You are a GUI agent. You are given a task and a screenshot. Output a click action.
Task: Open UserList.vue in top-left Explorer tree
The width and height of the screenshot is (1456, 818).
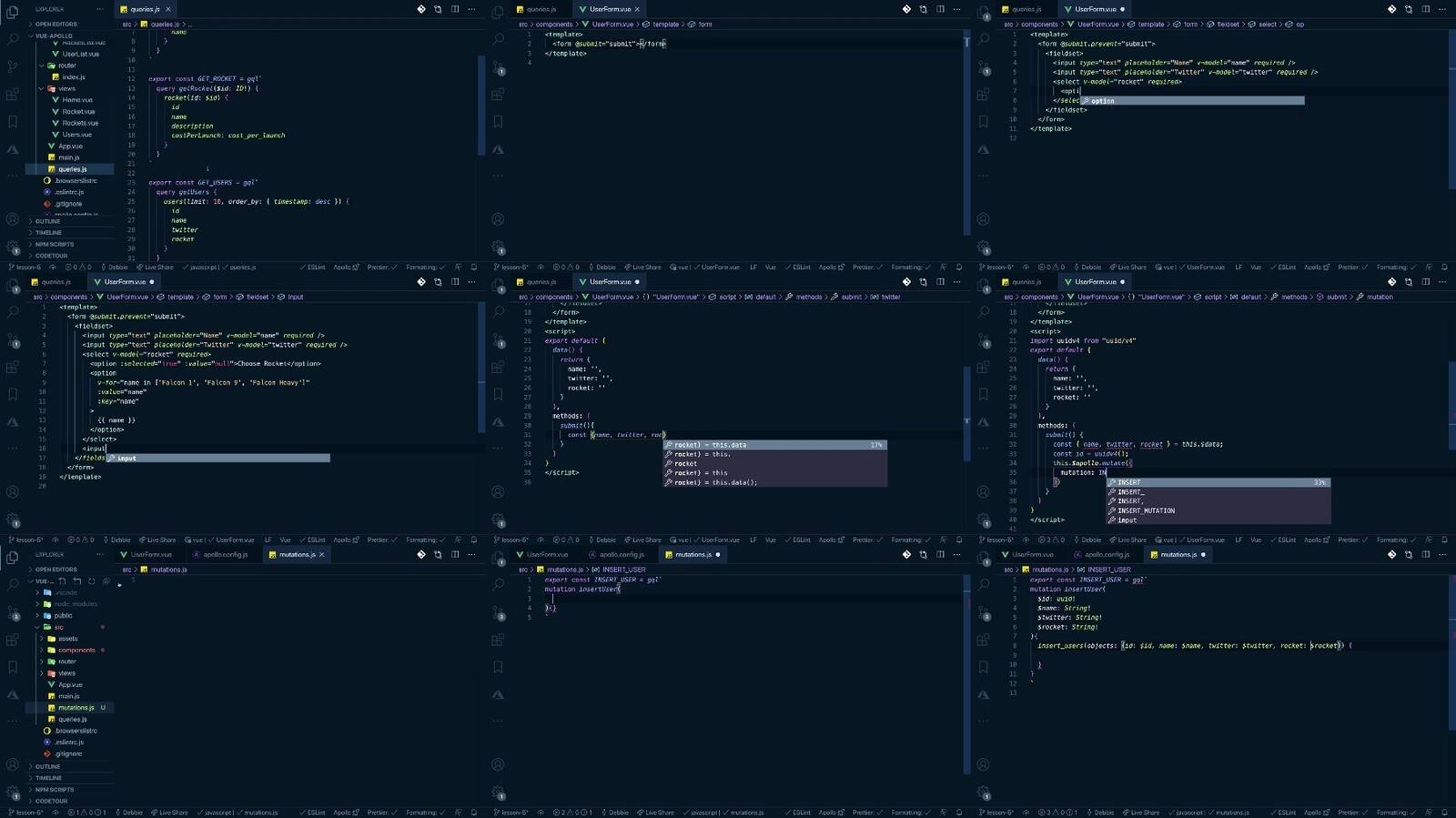coord(80,54)
